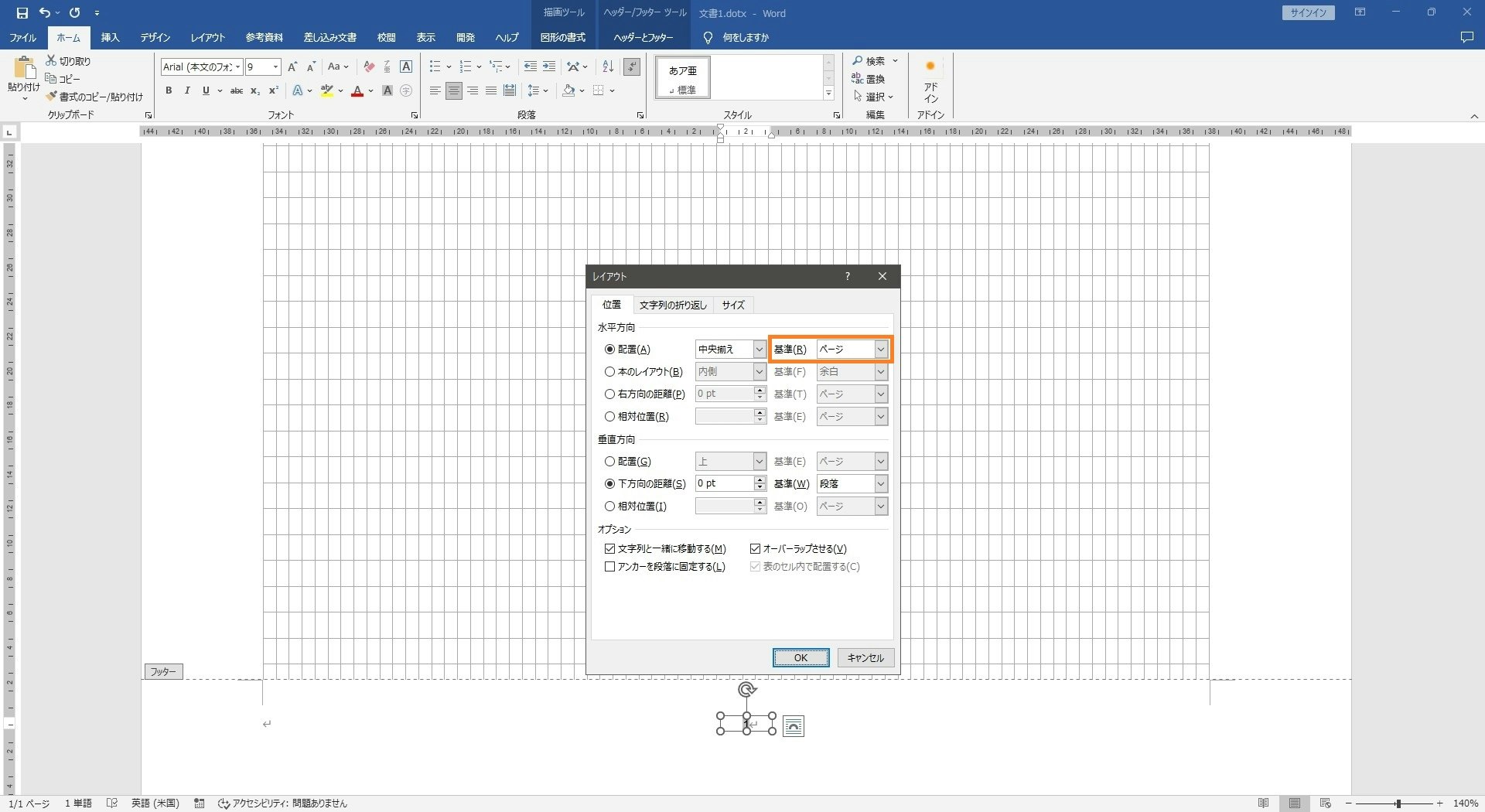Open the font color red swatch
1485x812 pixels.
[x=357, y=91]
